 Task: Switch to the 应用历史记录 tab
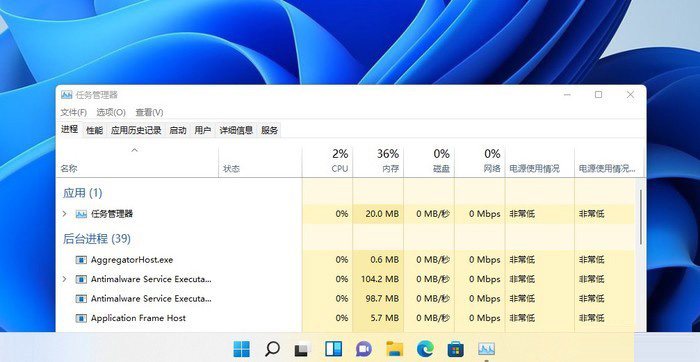pyautogui.click(x=136, y=130)
